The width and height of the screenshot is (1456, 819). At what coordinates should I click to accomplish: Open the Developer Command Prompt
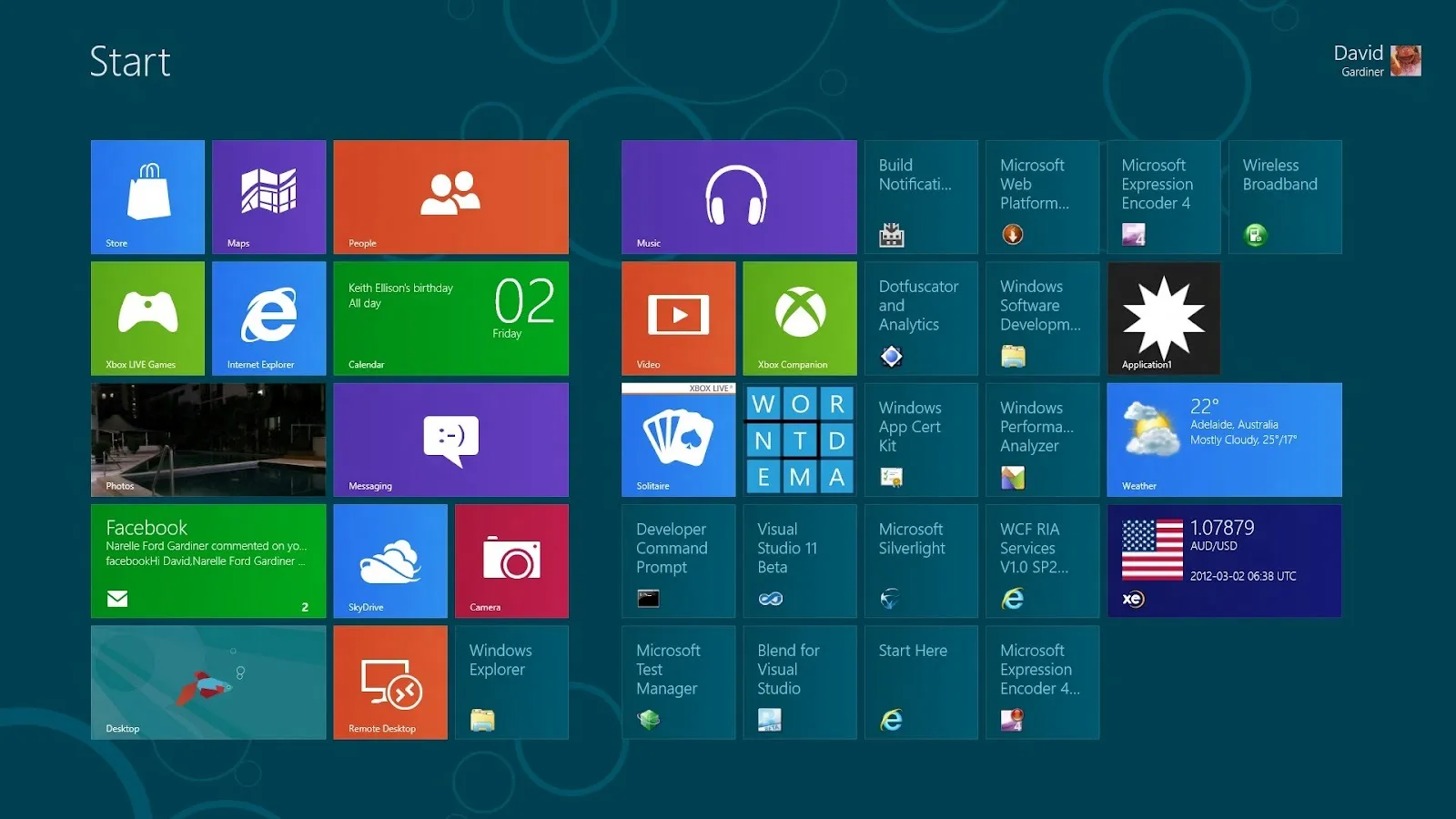tap(678, 561)
